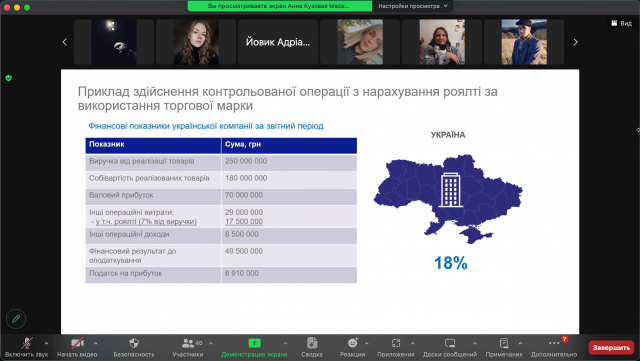Expand notes options arrow
Image resolution: width=640 pixels, height=361 pixels.
coord(520,343)
